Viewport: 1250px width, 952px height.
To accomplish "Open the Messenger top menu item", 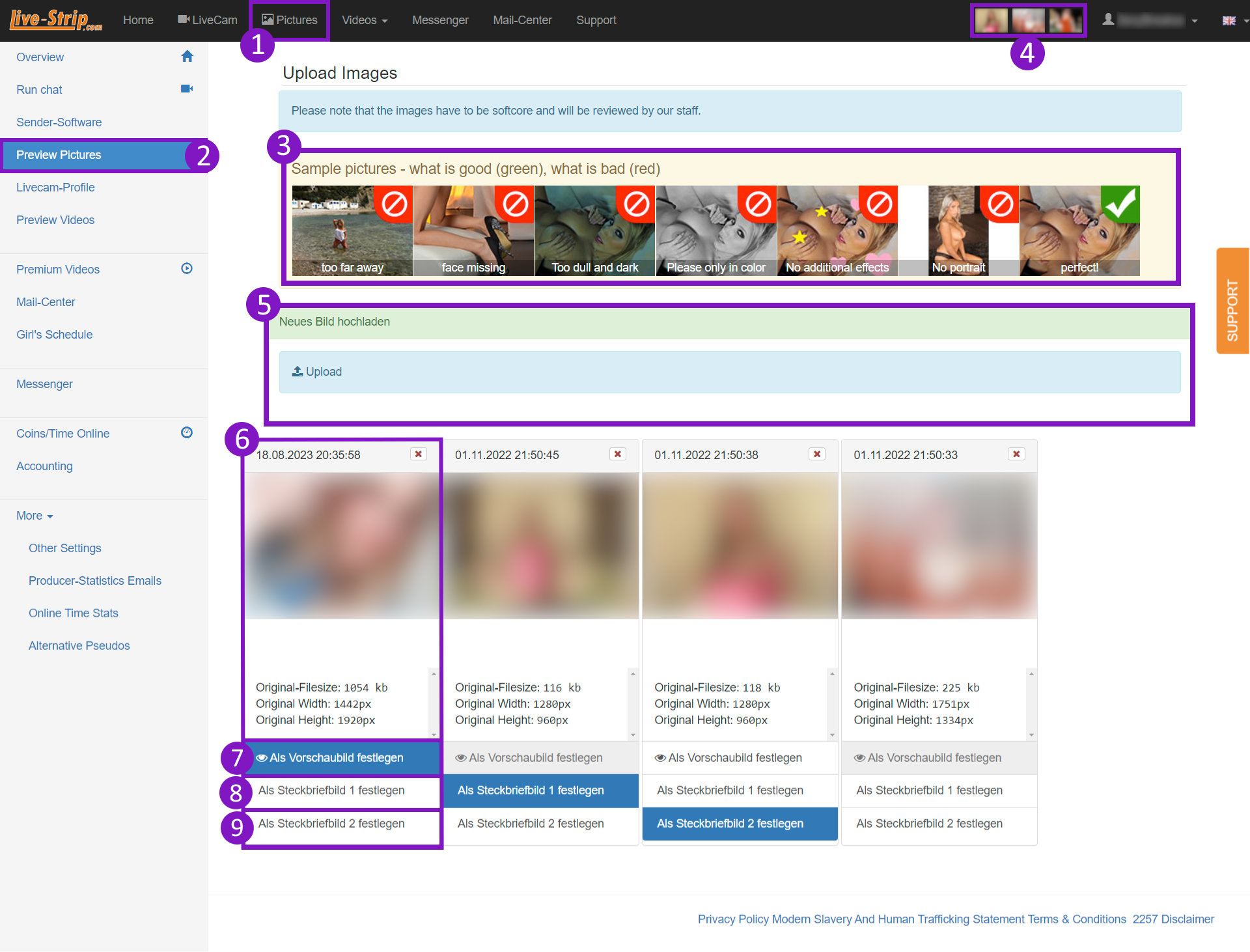I will (x=440, y=20).
